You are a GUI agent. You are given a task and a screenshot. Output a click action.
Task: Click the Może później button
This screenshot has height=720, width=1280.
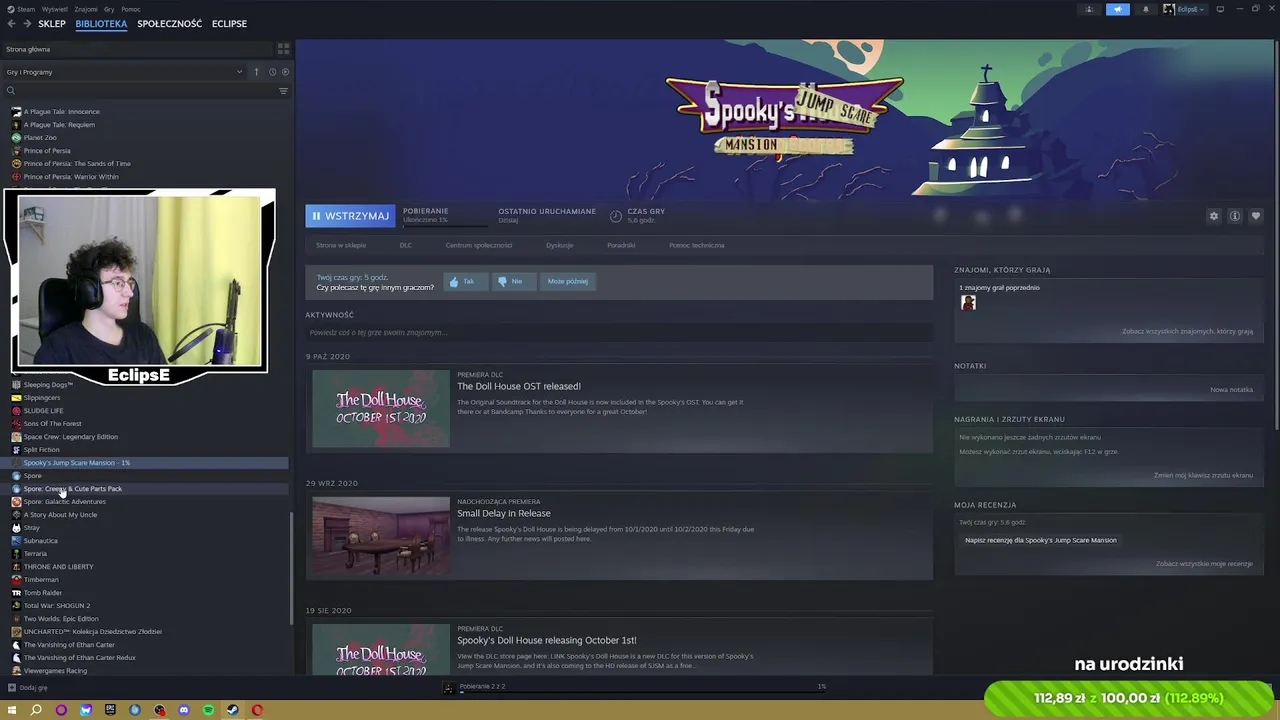coord(568,282)
